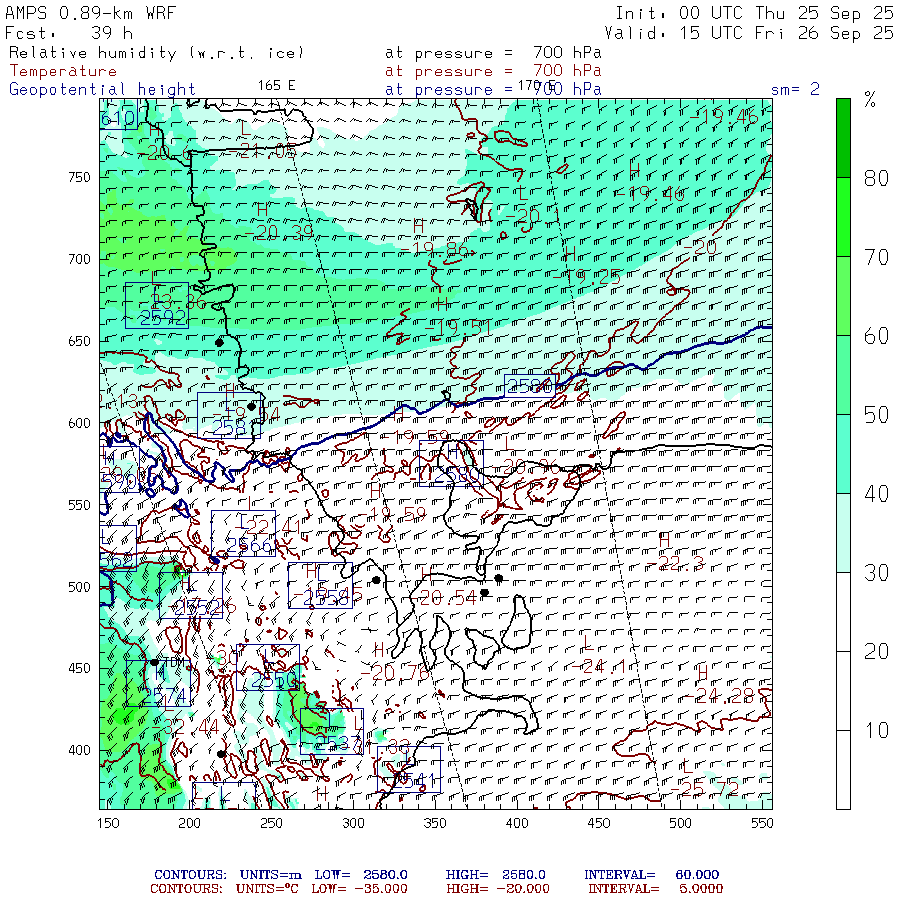Click 'UNITS=°C' in the contour legend

click(267, 889)
